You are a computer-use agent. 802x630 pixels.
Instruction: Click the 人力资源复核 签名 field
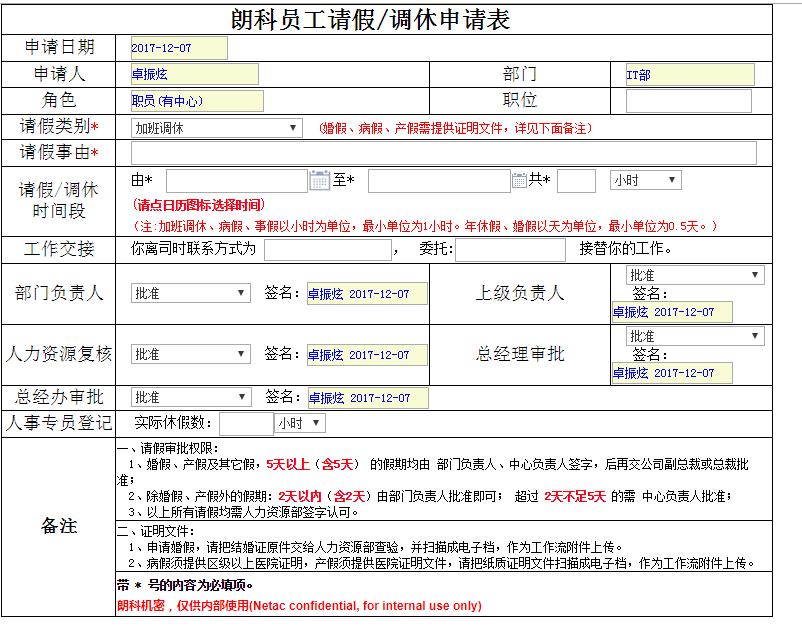[x=367, y=354]
